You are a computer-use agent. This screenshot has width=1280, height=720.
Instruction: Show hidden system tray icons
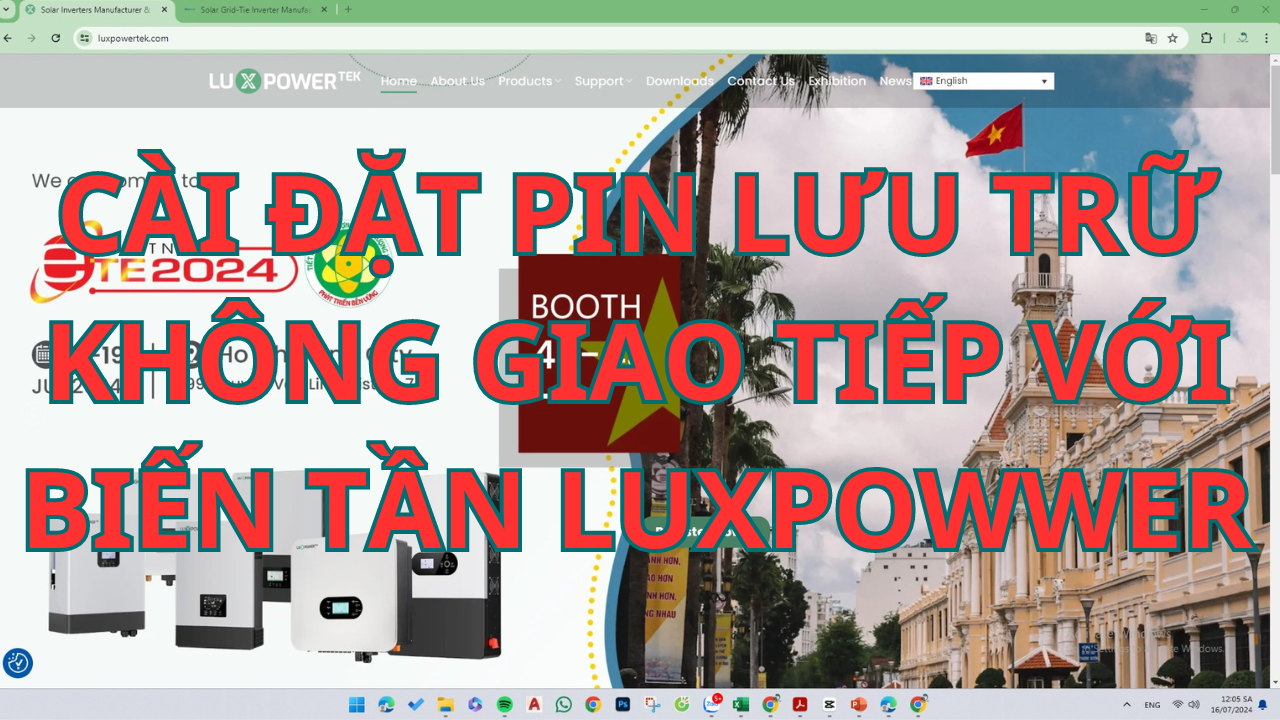(x=1127, y=704)
